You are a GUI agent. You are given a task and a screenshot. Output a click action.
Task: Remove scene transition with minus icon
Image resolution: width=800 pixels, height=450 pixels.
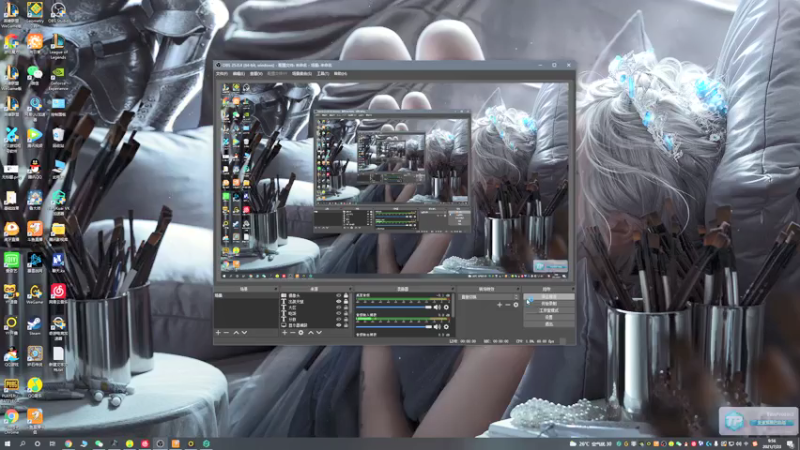click(508, 305)
